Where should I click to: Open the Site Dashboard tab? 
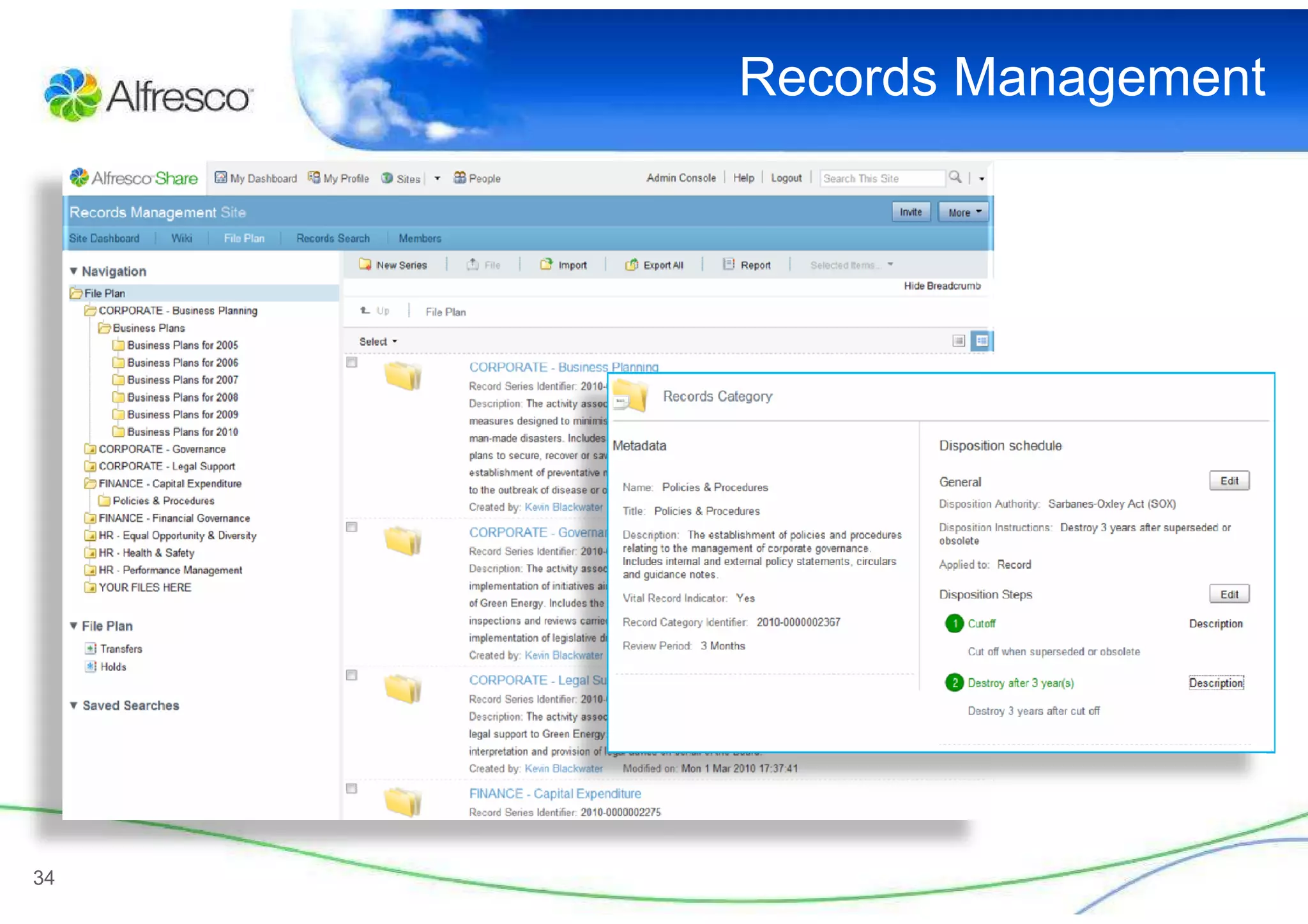click(104, 238)
